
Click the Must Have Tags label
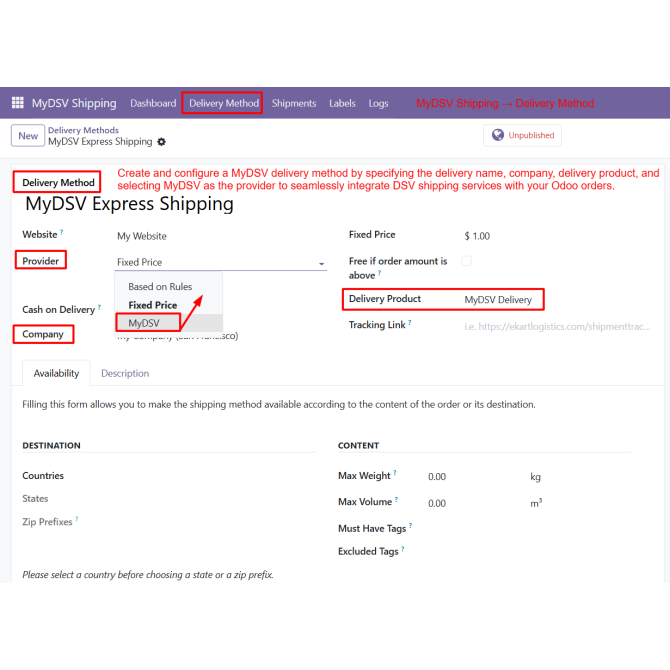(x=372, y=529)
